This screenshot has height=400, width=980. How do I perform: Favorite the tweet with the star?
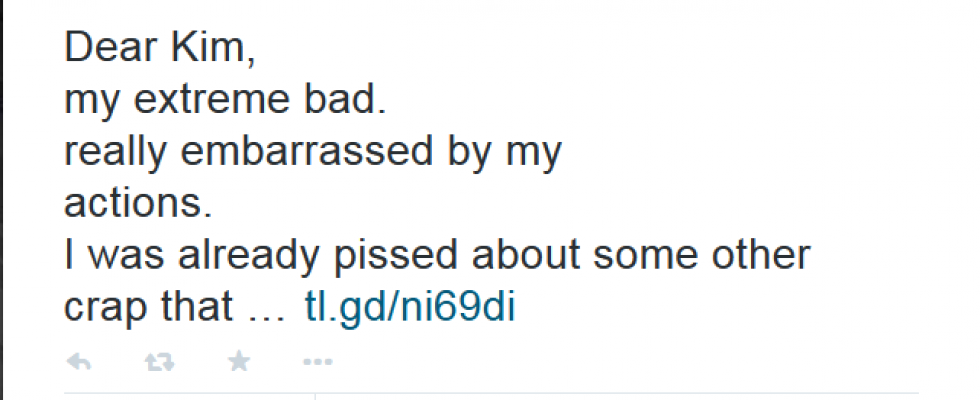(239, 362)
